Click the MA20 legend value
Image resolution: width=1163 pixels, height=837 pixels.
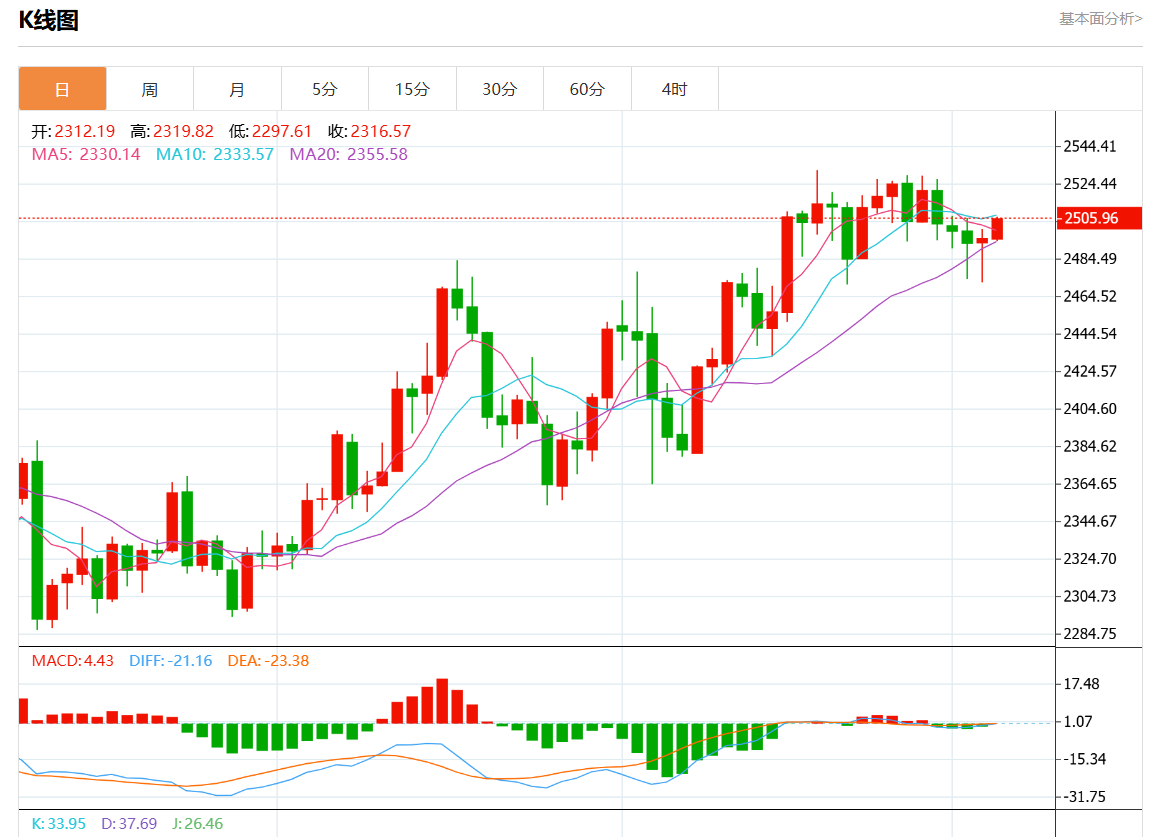(349, 154)
